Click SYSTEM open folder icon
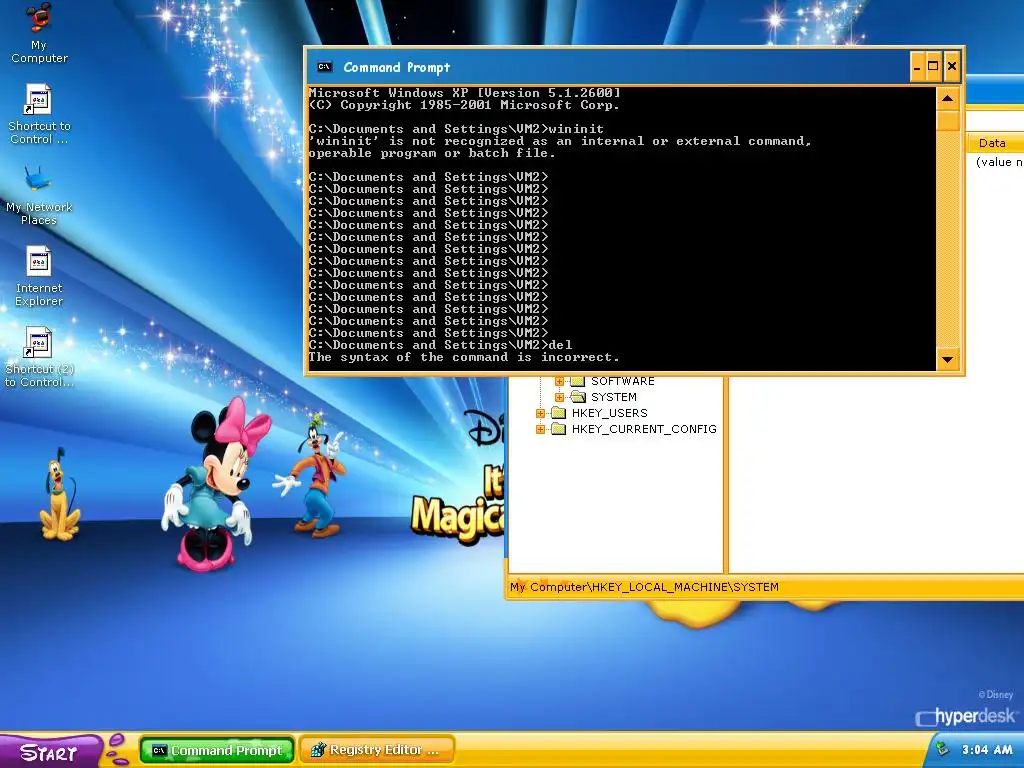This screenshot has width=1024, height=768. pos(578,397)
